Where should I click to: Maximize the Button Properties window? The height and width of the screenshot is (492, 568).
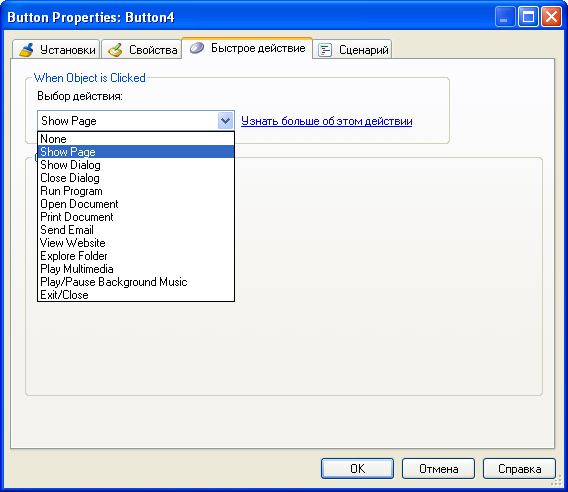[x=528, y=17]
